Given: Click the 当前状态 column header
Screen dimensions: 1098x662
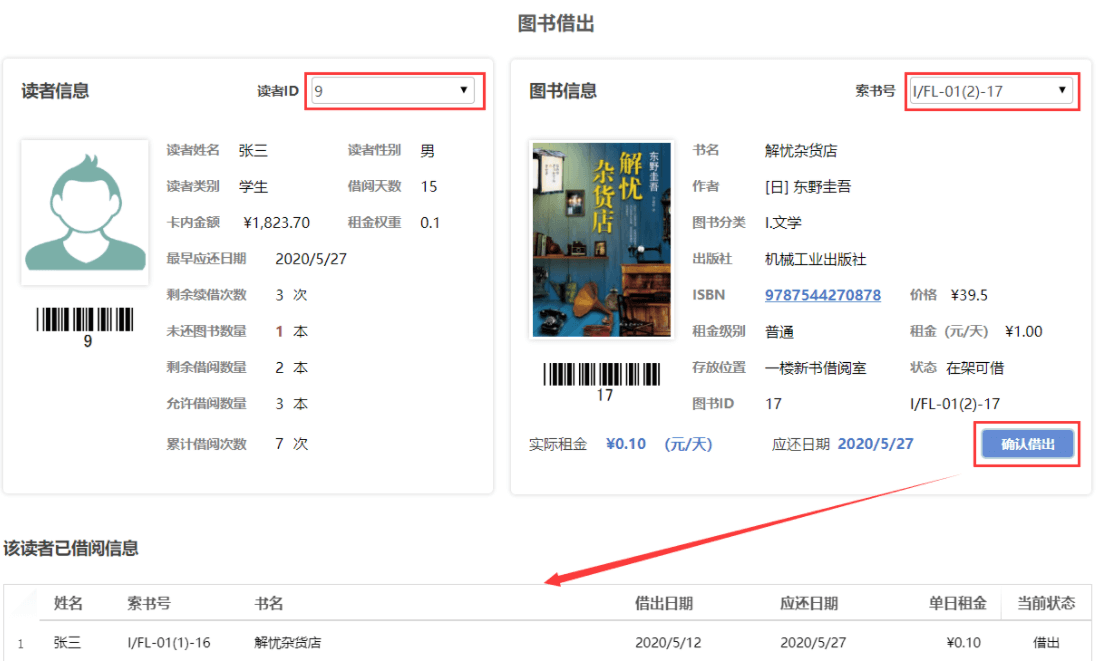Looking at the screenshot, I should (1045, 603).
